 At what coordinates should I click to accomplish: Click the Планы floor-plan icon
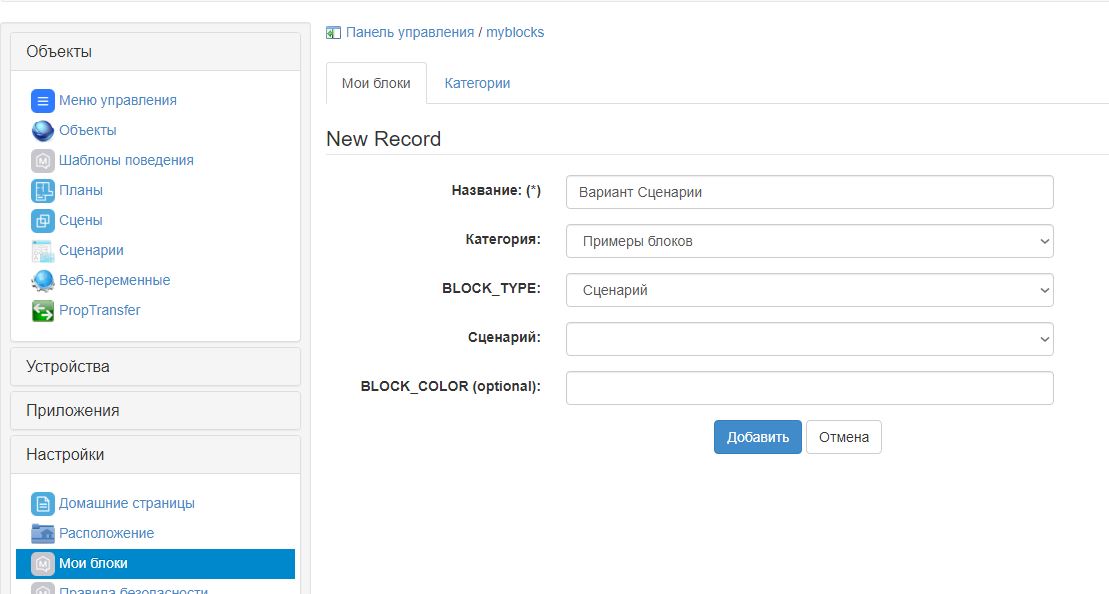tap(42, 190)
